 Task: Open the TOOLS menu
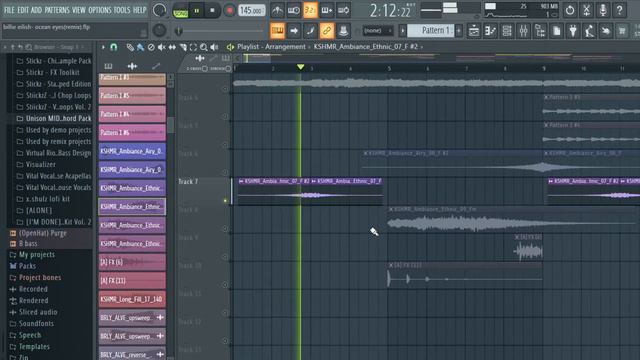click(x=122, y=10)
